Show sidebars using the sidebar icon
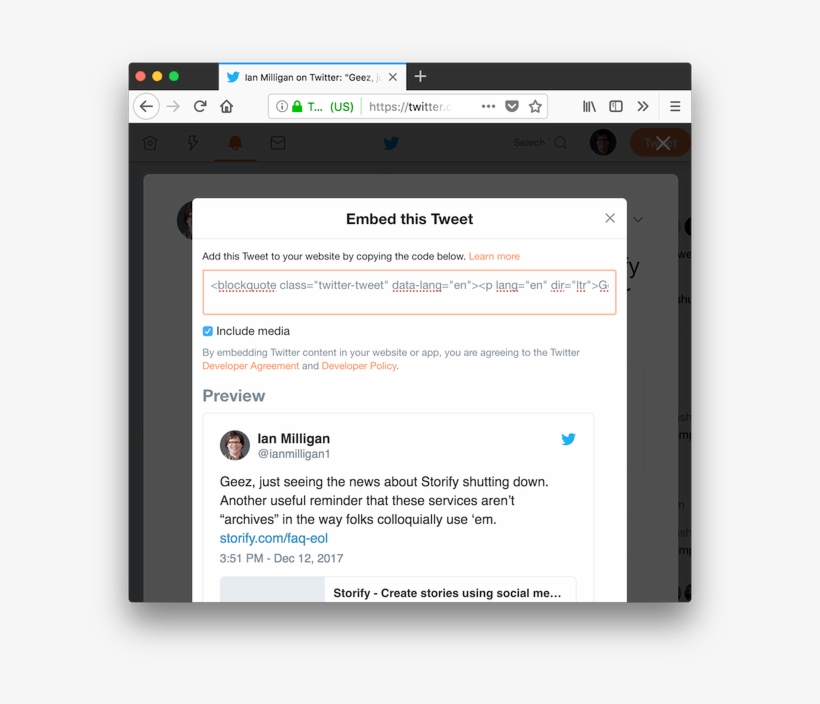This screenshot has height=704, width=820. pyautogui.click(x=616, y=107)
